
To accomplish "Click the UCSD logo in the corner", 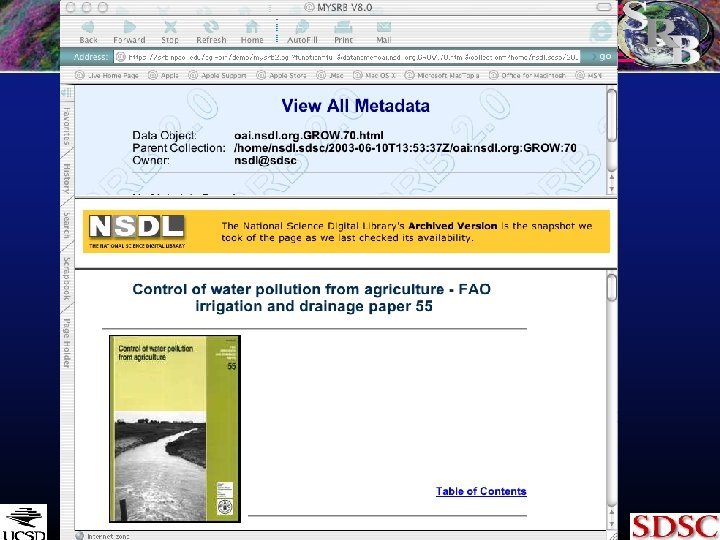I will (x=23, y=522).
